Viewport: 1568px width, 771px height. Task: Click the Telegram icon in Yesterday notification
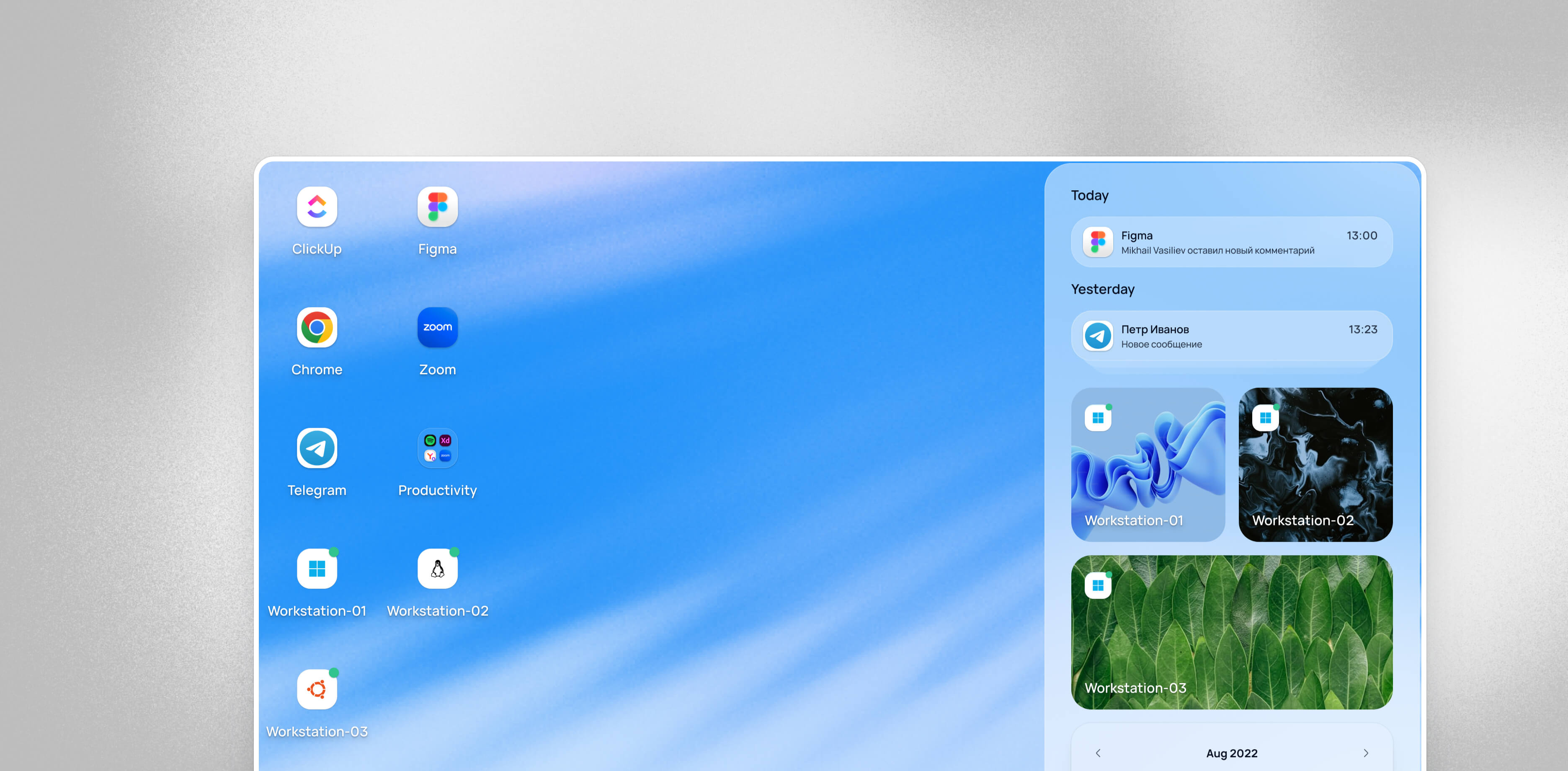1098,336
